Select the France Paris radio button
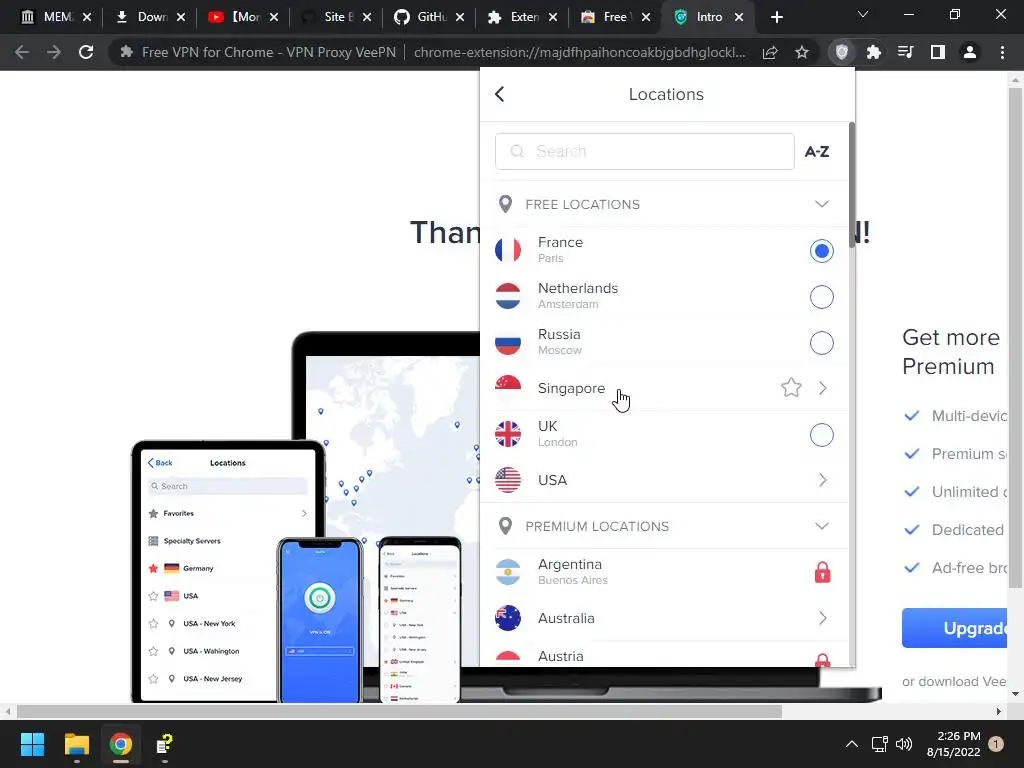1024x768 pixels. pyautogui.click(x=822, y=251)
